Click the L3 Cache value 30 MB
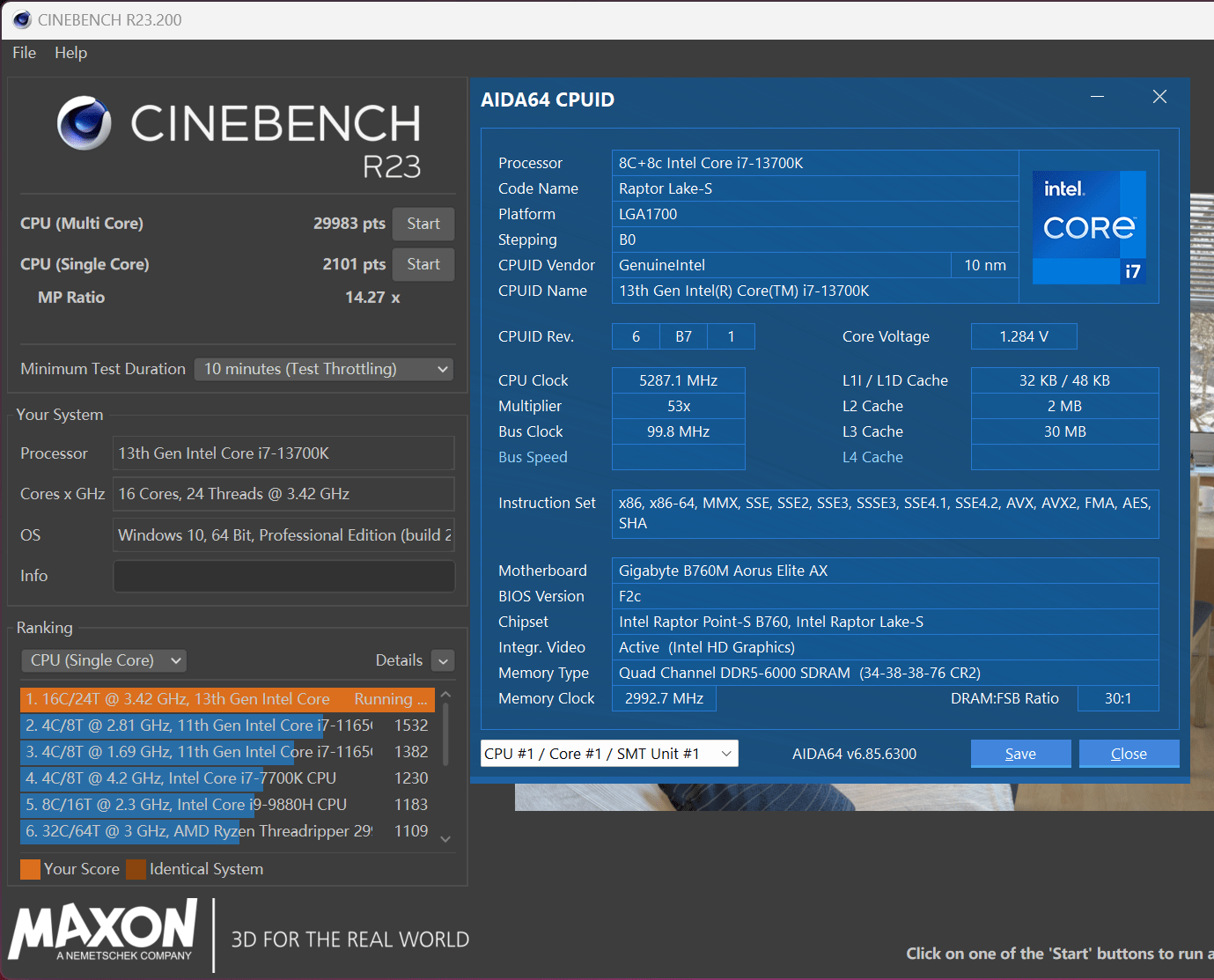This screenshot has width=1214, height=980. coord(1065,431)
